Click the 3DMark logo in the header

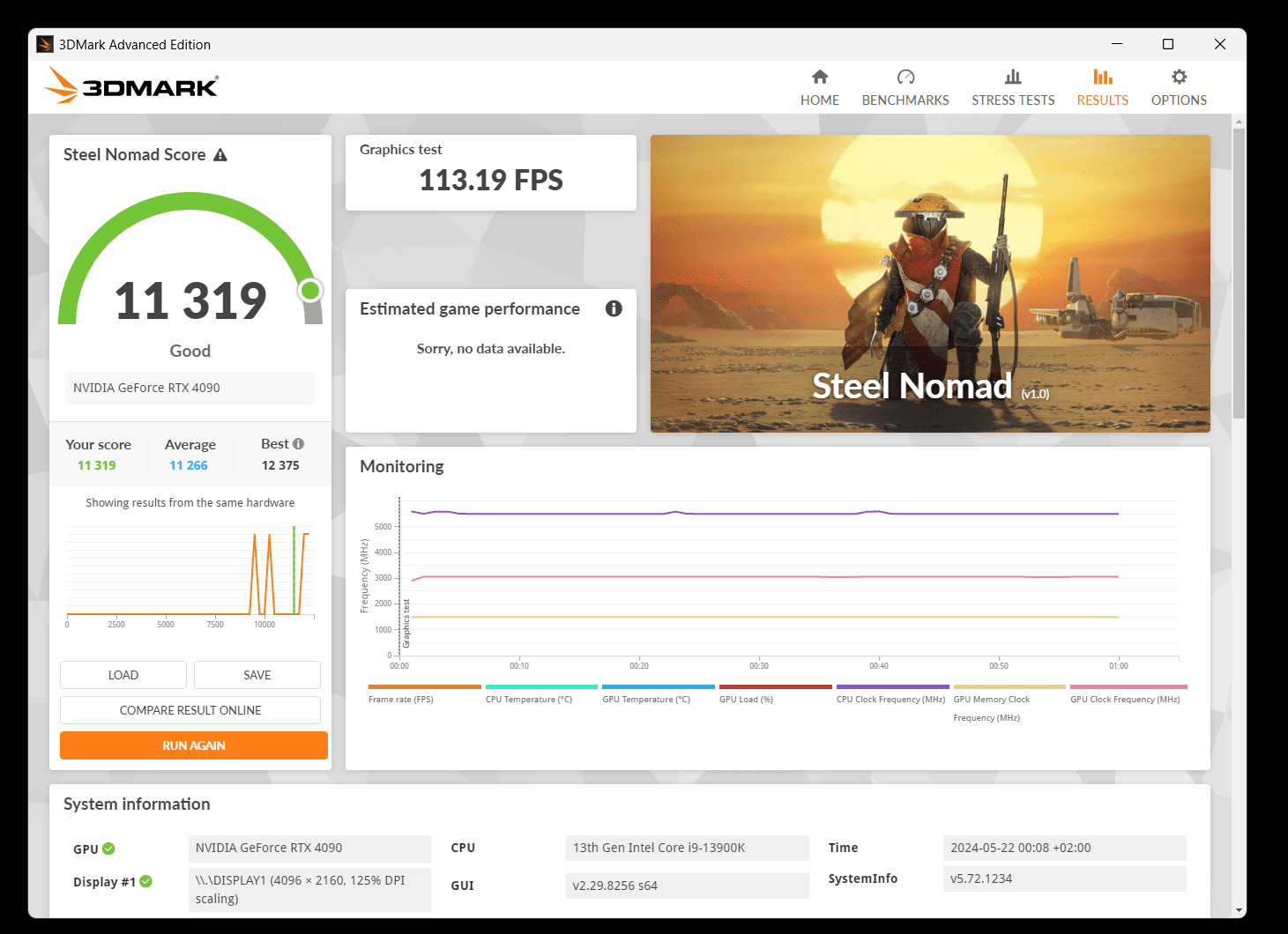(x=130, y=85)
